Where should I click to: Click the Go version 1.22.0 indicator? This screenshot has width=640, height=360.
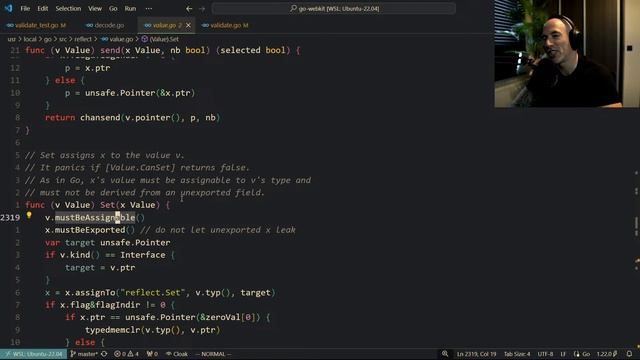[607, 354]
